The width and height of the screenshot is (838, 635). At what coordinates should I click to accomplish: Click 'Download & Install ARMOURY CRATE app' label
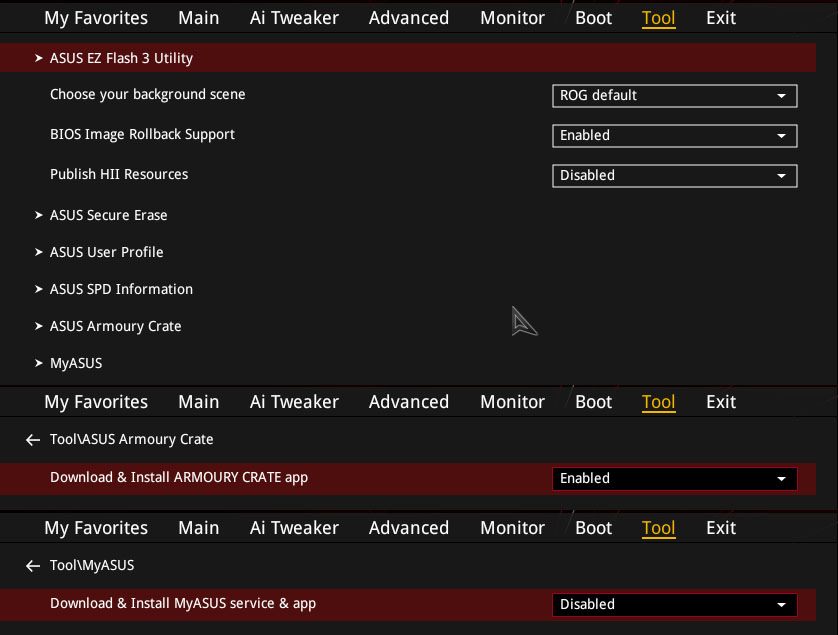click(179, 477)
